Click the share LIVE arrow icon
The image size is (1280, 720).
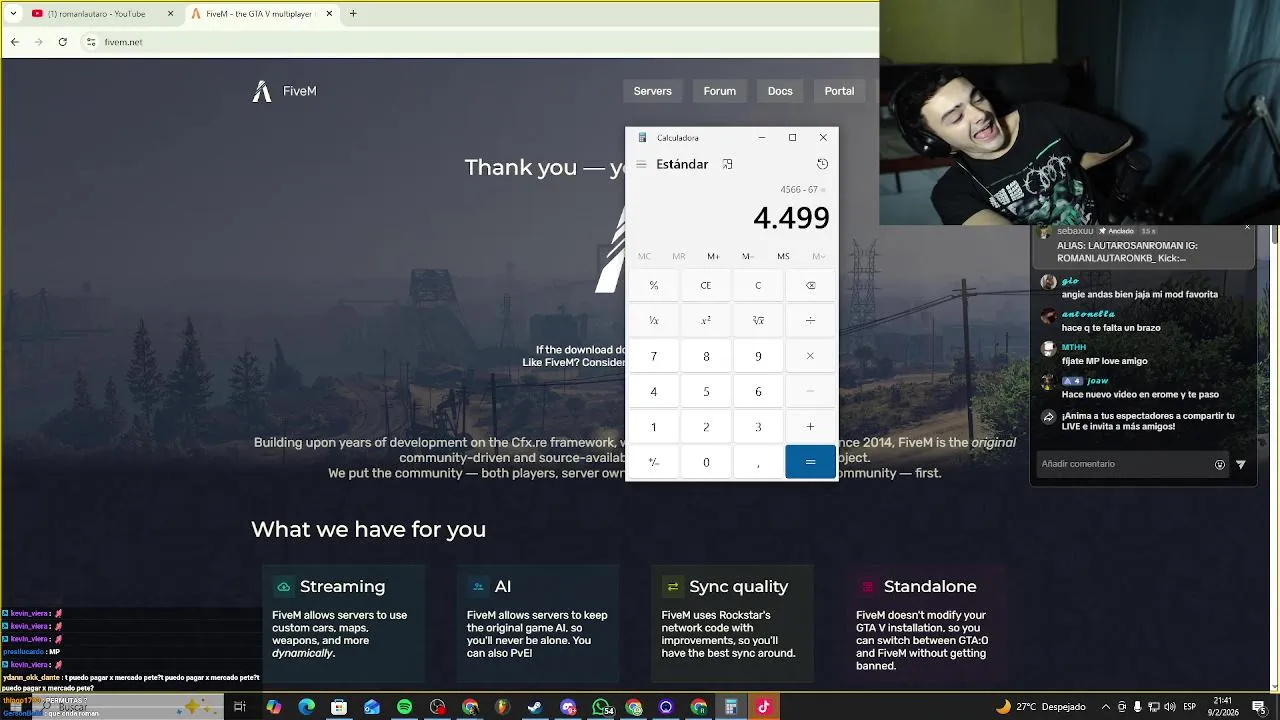tap(1047, 417)
